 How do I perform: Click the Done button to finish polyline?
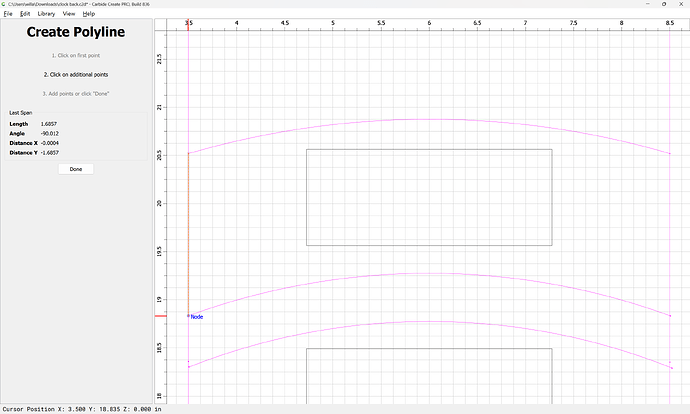76,169
